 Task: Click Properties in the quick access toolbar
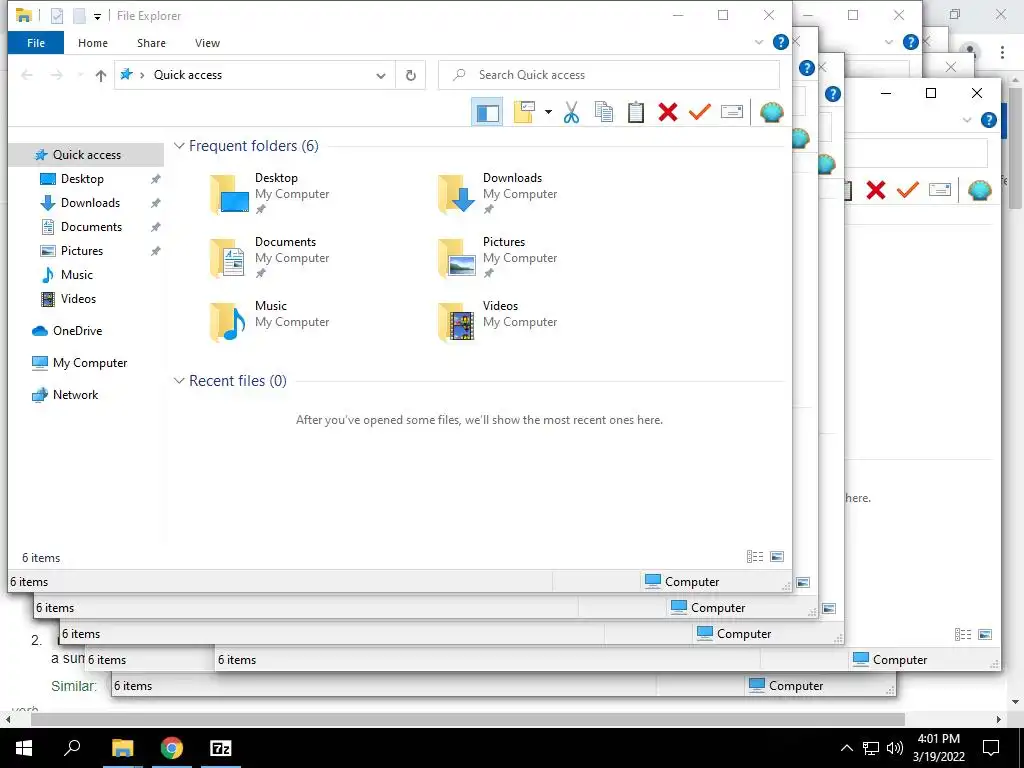(57, 16)
